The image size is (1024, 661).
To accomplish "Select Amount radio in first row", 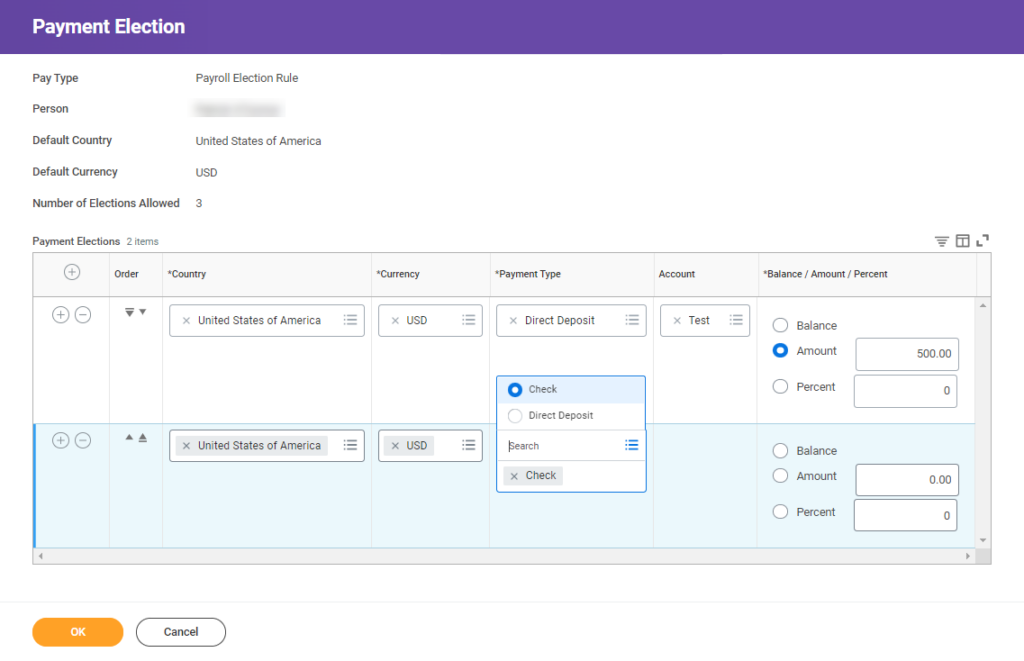I will pyautogui.click(x=780, y=351).
